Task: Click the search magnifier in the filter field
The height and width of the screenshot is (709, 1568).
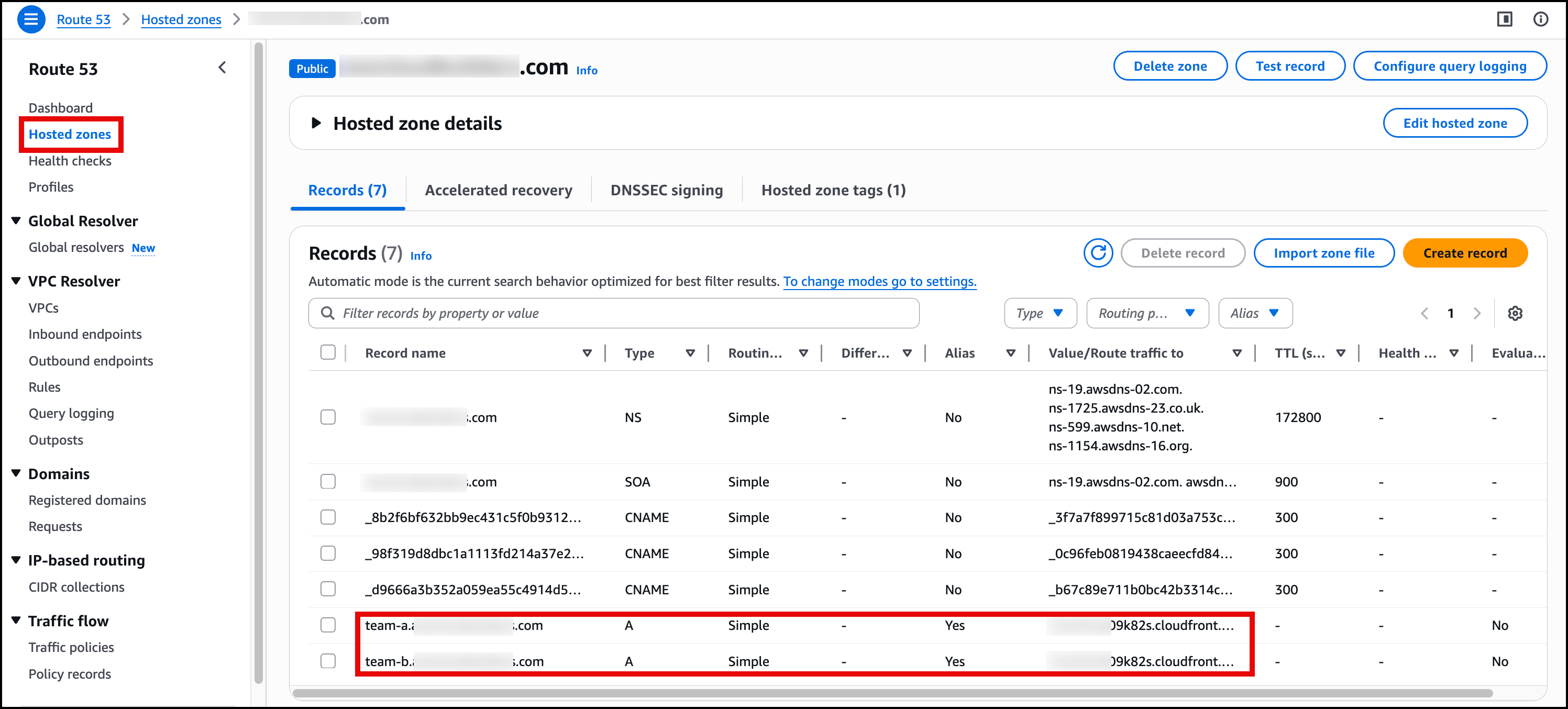Action: click(x=327, y=313)
